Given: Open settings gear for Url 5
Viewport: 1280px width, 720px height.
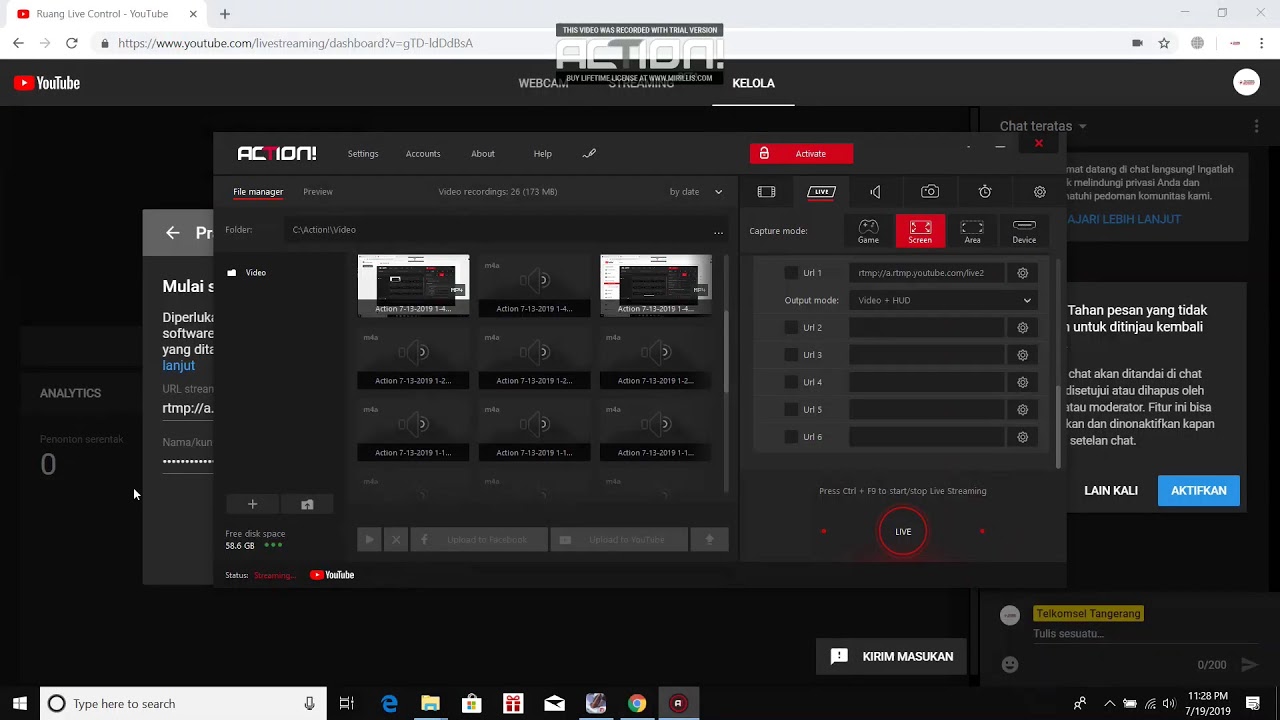Looking at the screenshot, I should coord(1022,409).
